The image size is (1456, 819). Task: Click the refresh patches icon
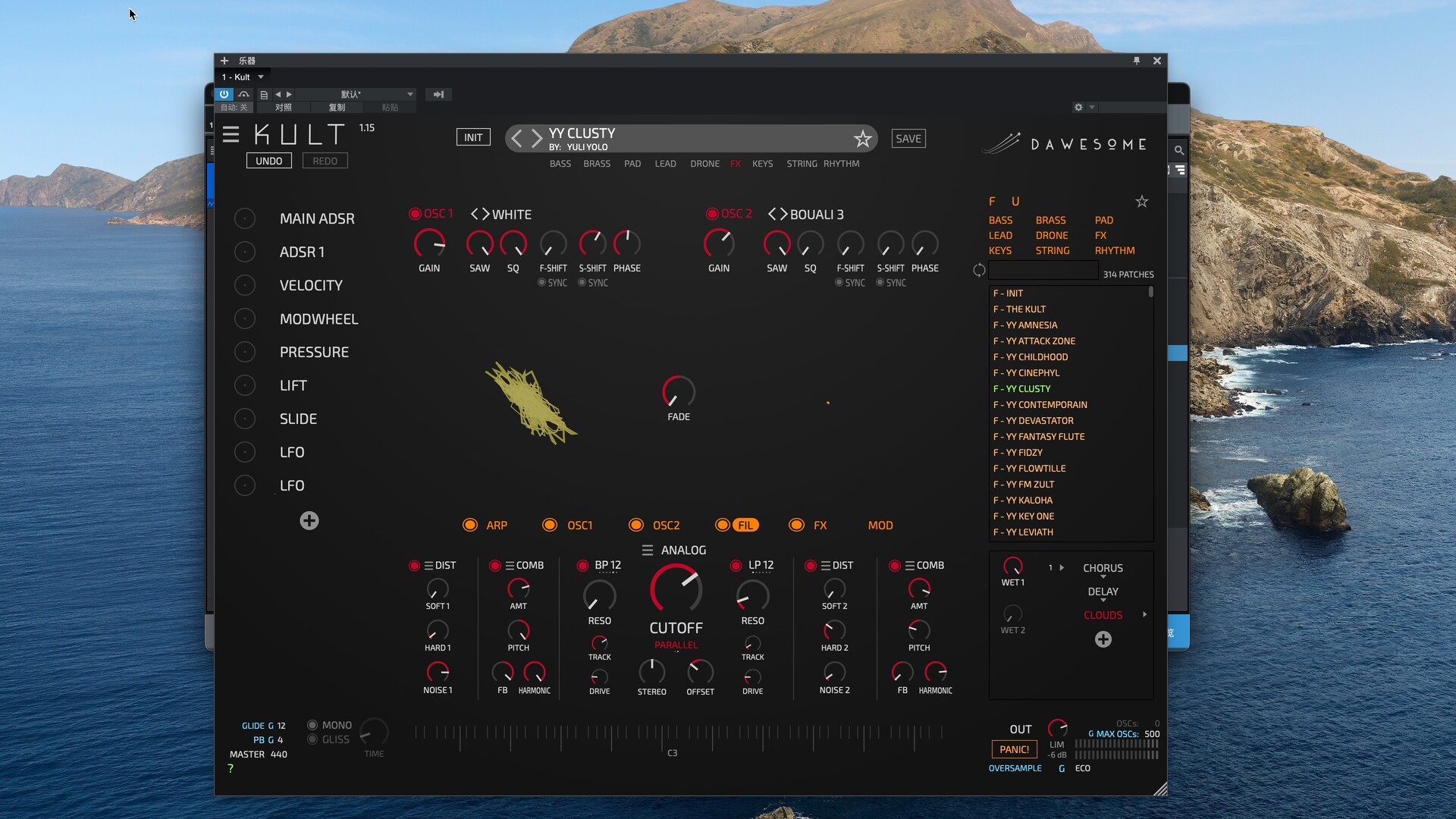point(979,270)
